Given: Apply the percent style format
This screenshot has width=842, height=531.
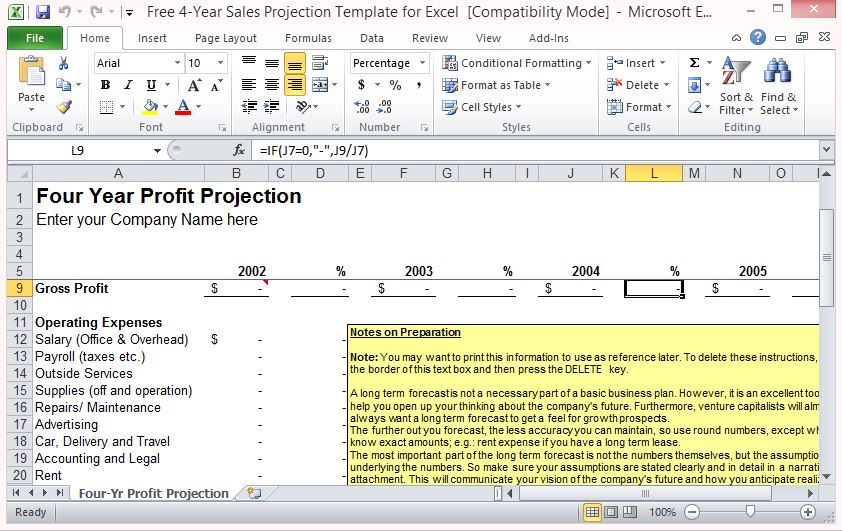Looking at the screenshot, I should click(395, 85).
